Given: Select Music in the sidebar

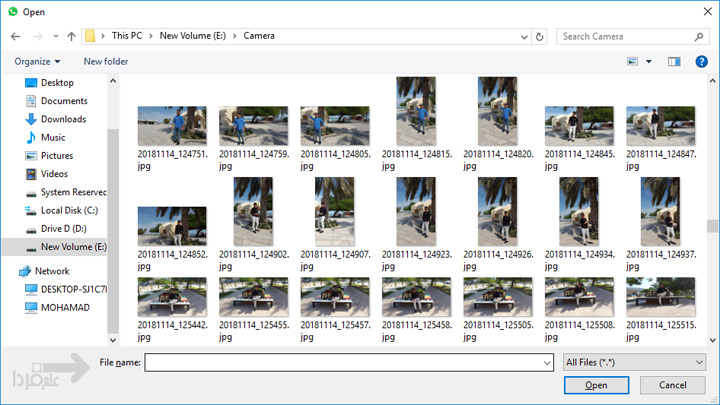Looking at the screenshot, I should point(52,137).
